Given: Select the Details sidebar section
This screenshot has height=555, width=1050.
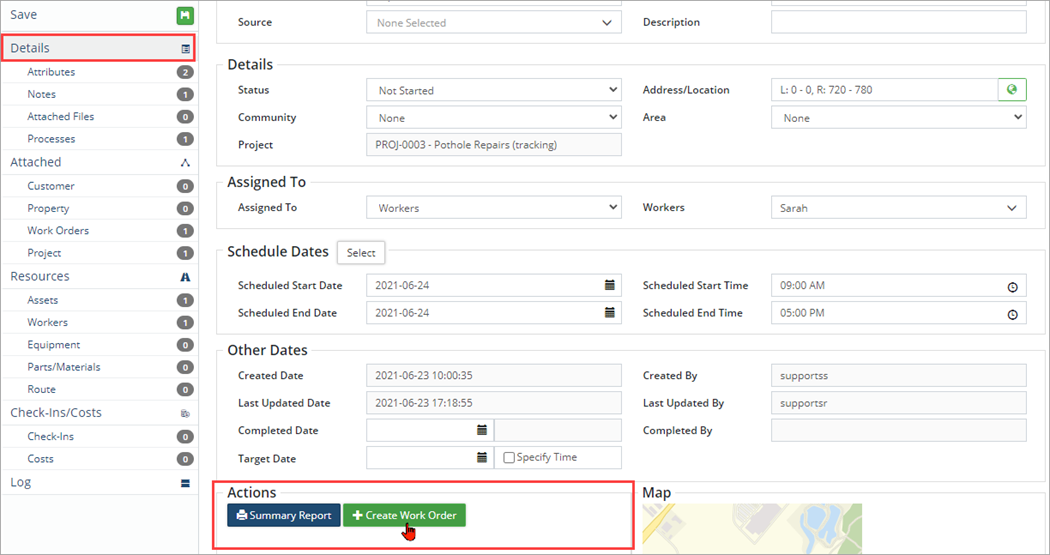Looking at the screenshot, I should pyautogui.click(x=98, y=48).
